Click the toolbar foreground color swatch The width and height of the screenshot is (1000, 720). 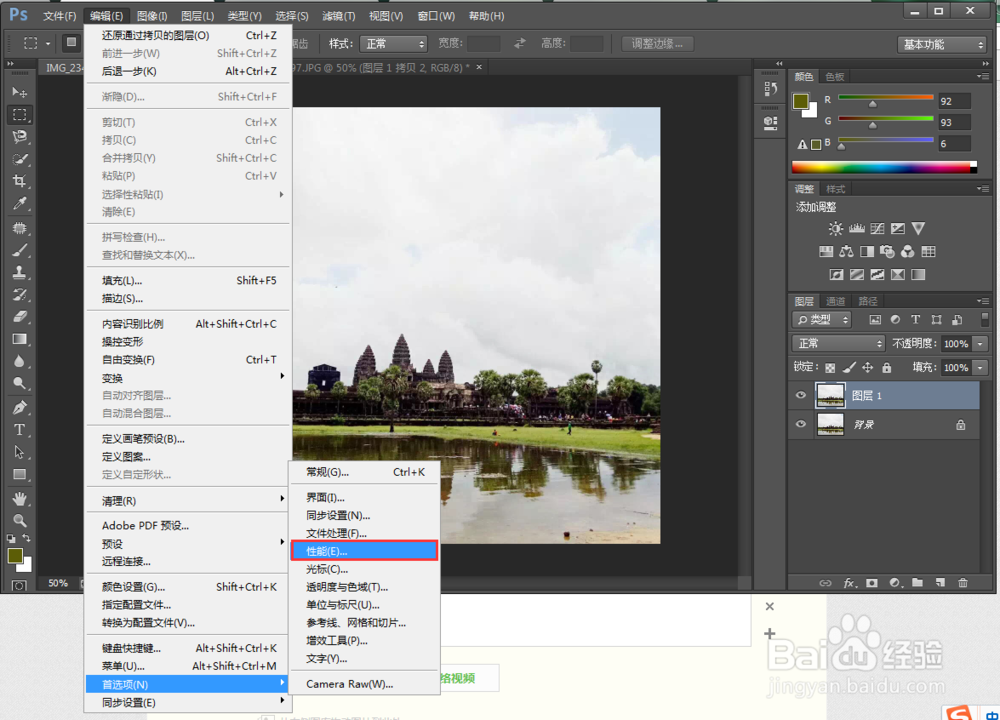point(15,555)
